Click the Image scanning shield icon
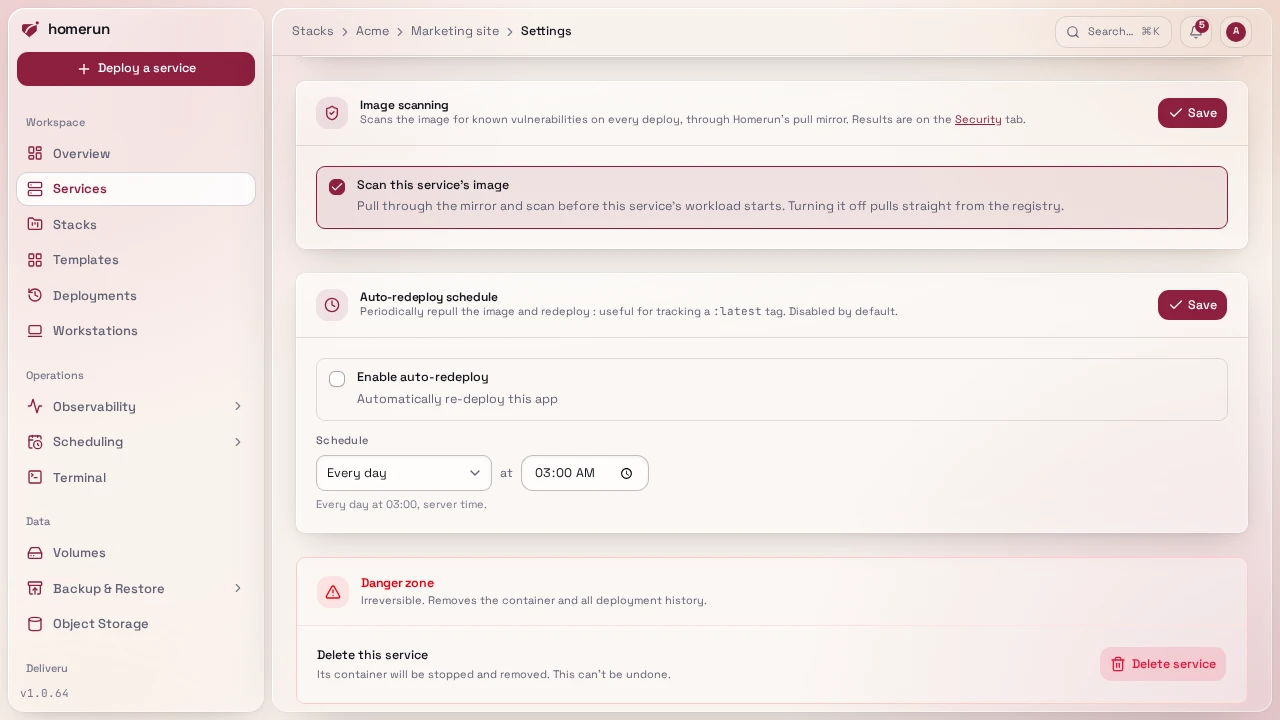This screenshot has width=1280, height=720. pos(332,113)
